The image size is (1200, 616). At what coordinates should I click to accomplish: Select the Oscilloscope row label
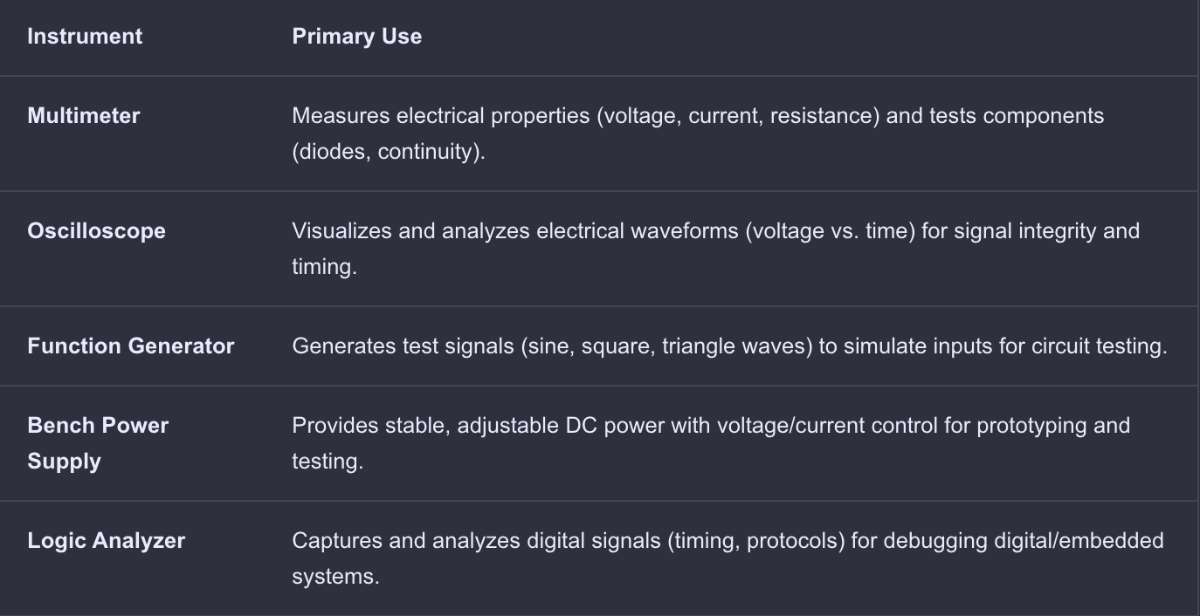coord(97,231)
